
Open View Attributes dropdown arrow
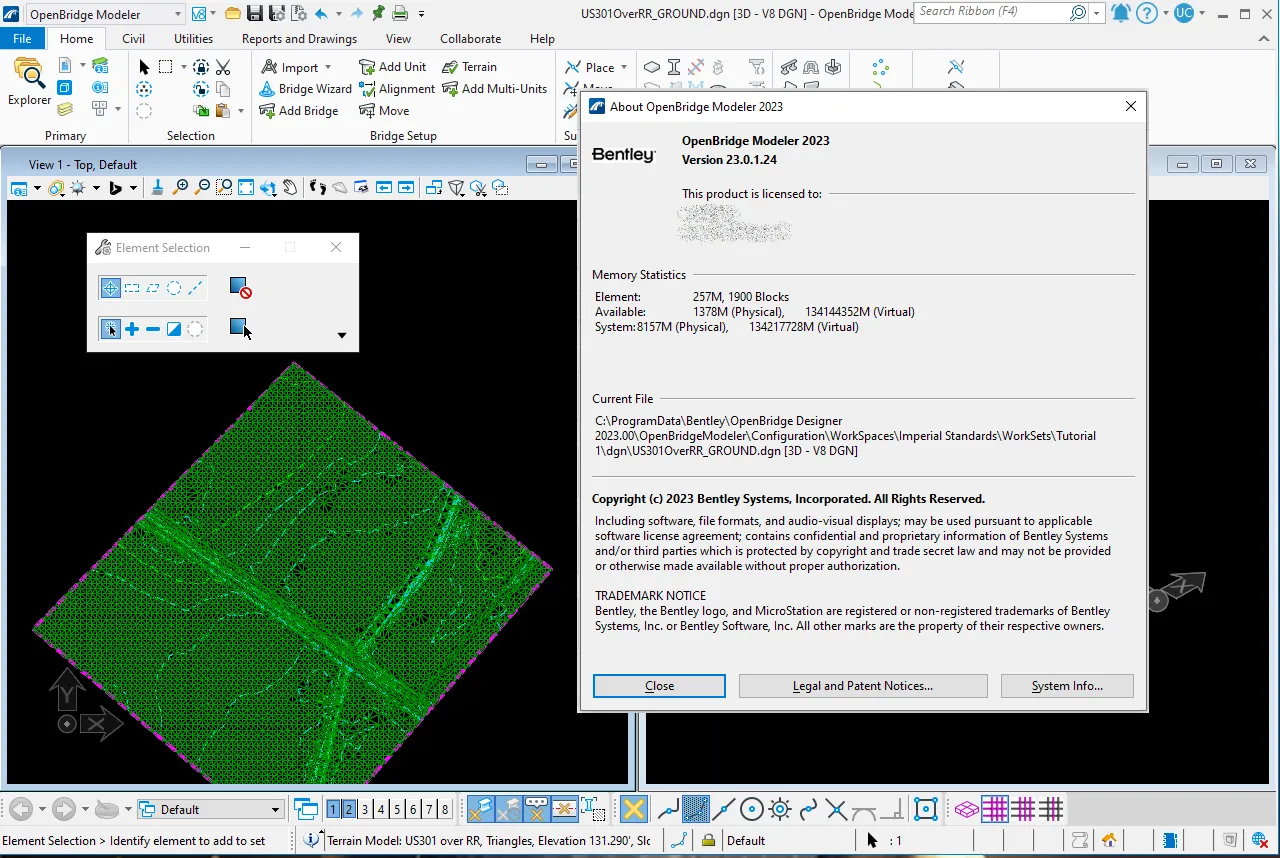[x=38, y=188]
